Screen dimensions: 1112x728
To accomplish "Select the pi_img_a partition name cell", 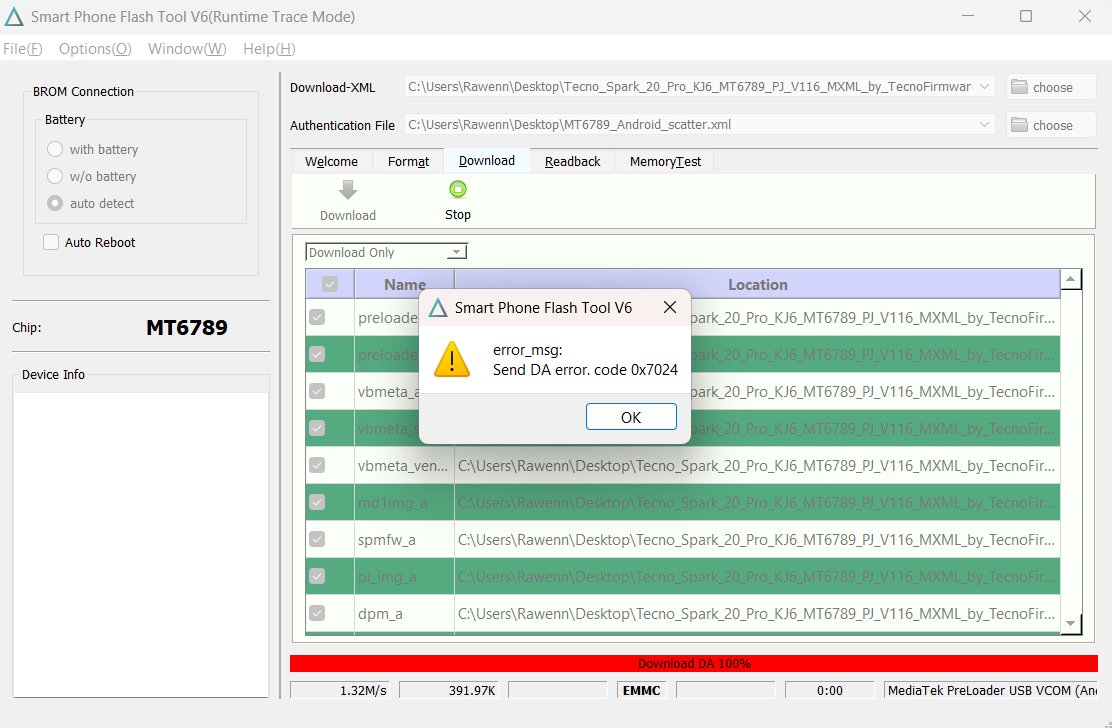I will click(404, 576).
